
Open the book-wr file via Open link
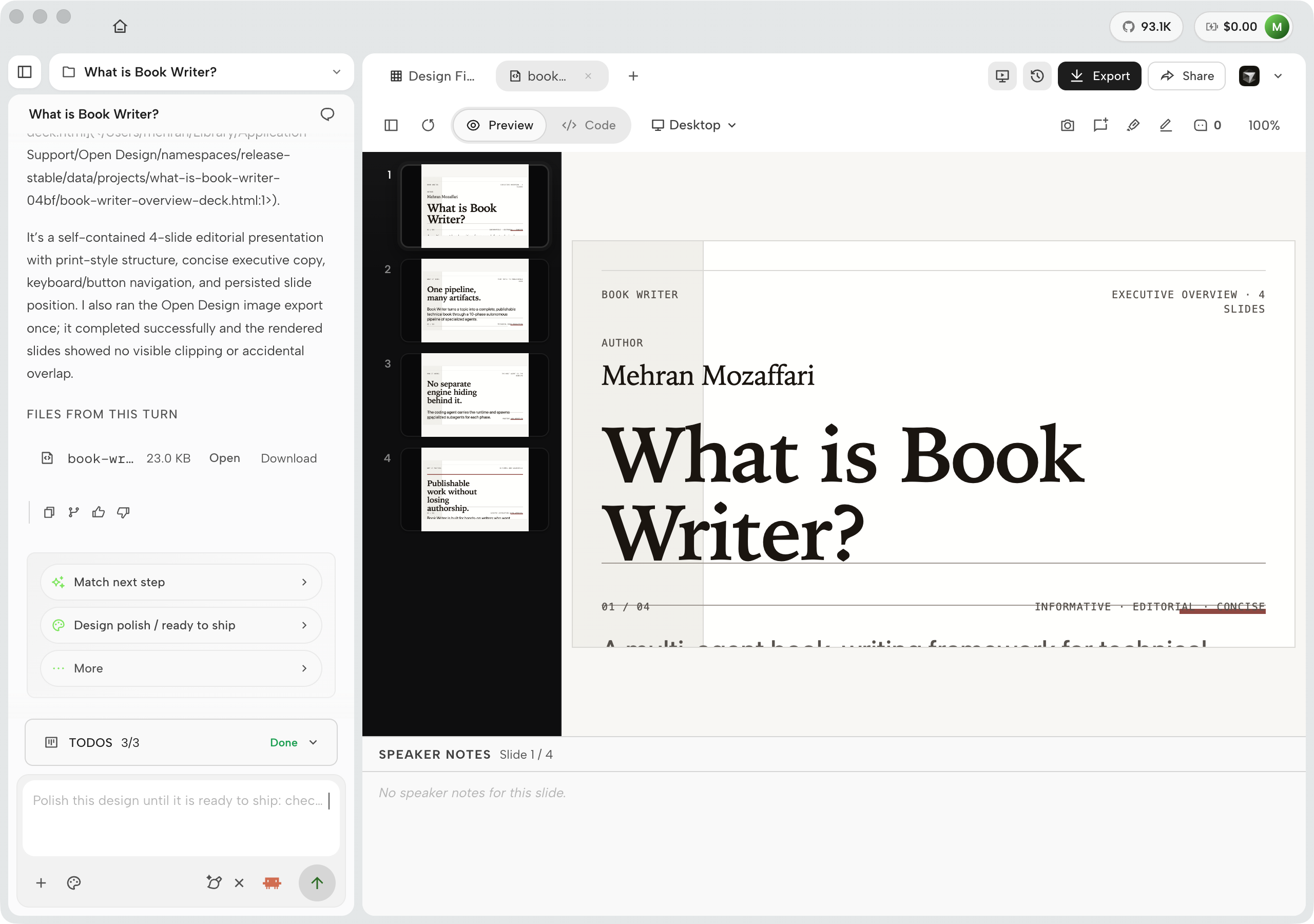click(224, 458)
